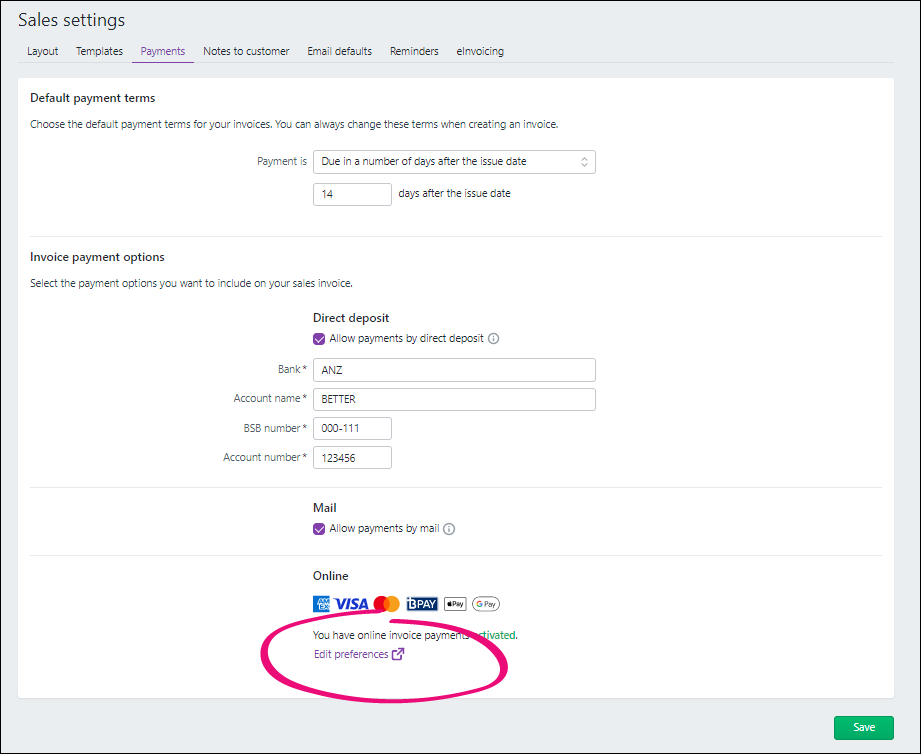Open the Templates tab
Image resolution: width=921 pixels, height=754 pixels.
coord(99,51)
